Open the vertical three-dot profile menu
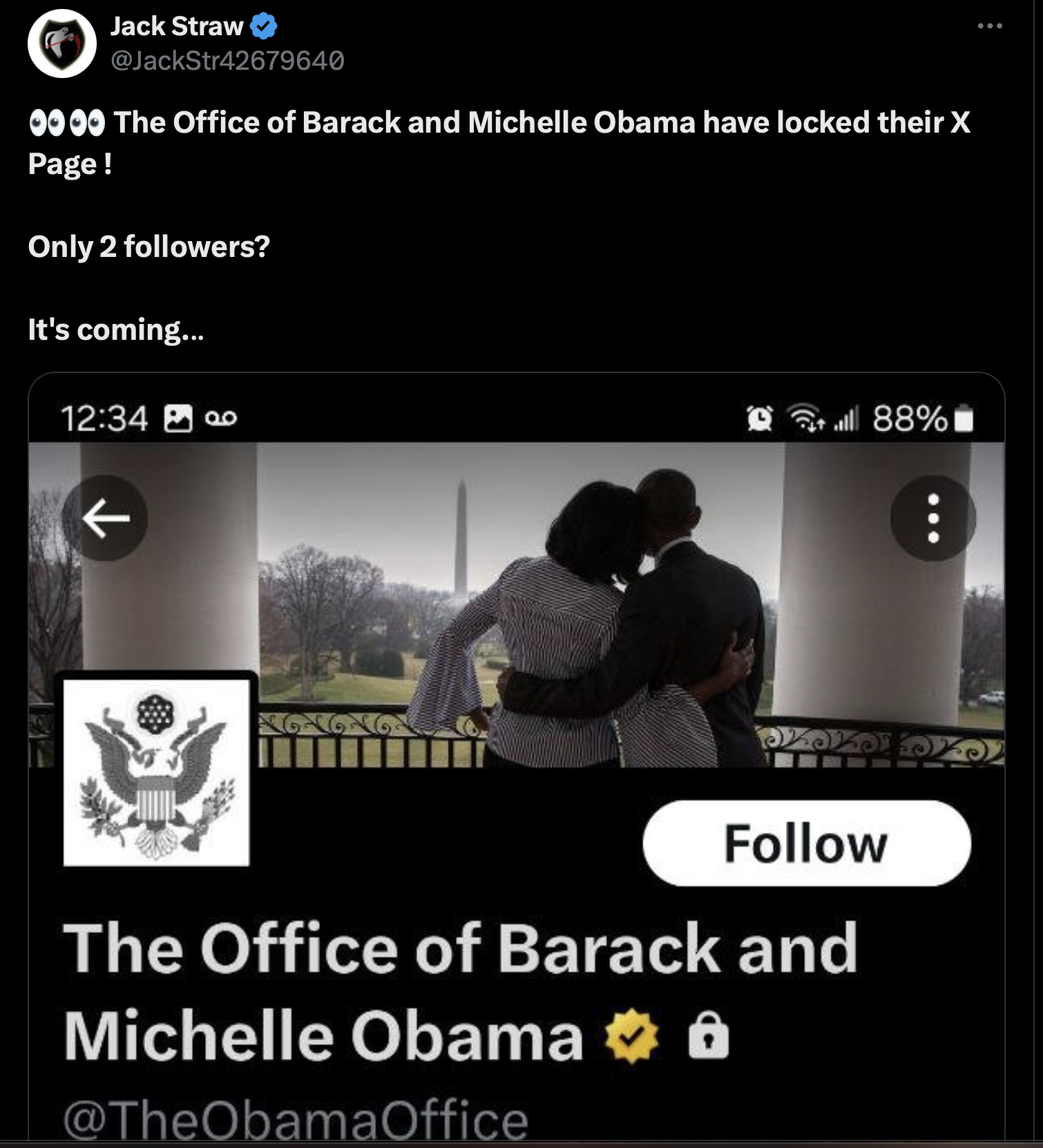The image size is (1043, 1148). [932, 518]
